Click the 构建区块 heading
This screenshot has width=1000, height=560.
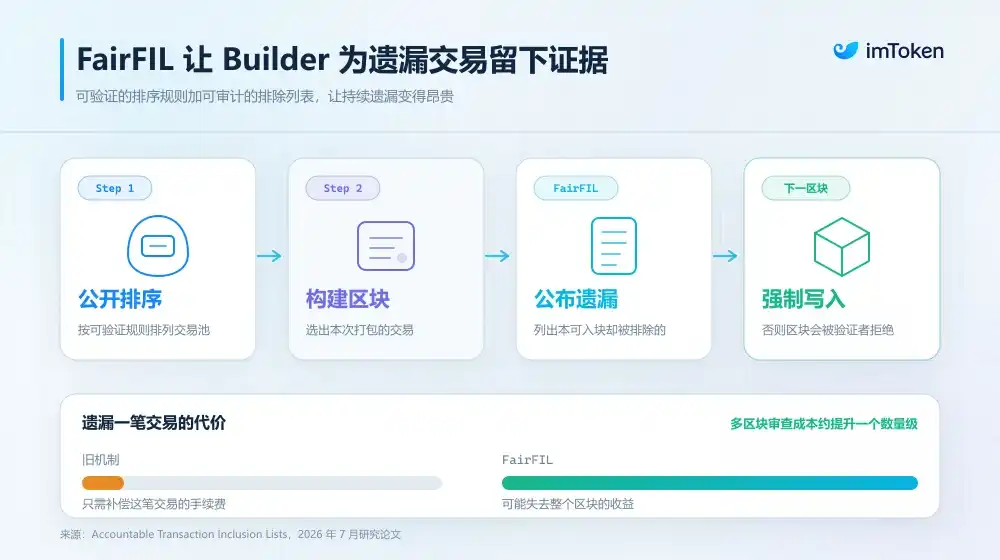[x=348, y=299]
